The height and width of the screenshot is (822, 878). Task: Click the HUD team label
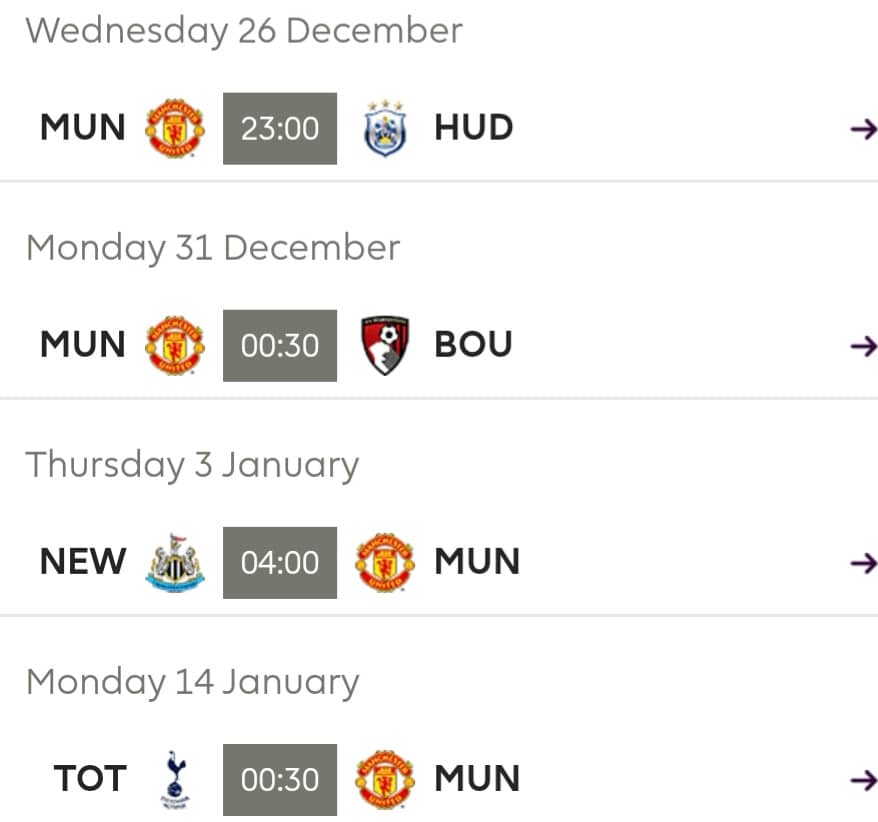pyautogui.click(x=474, y=128)
